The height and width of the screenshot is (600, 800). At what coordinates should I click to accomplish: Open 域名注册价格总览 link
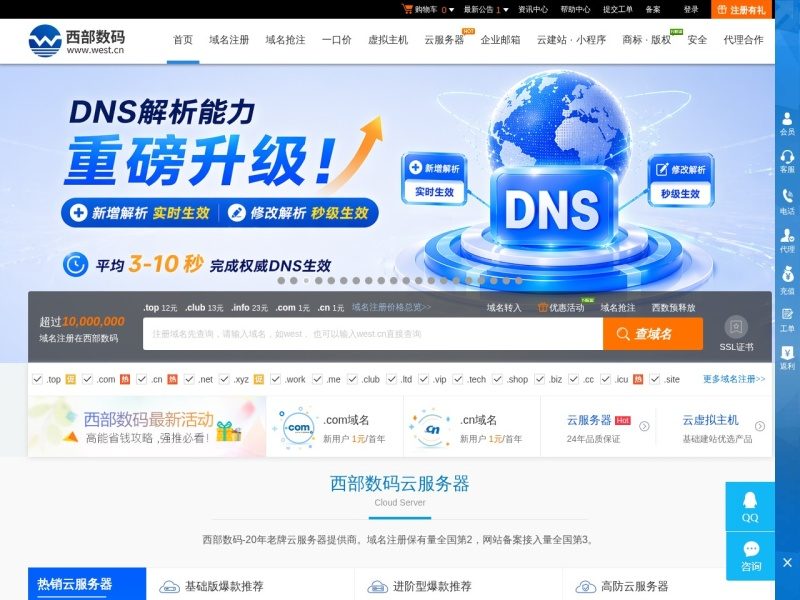[x=391, y=307]
